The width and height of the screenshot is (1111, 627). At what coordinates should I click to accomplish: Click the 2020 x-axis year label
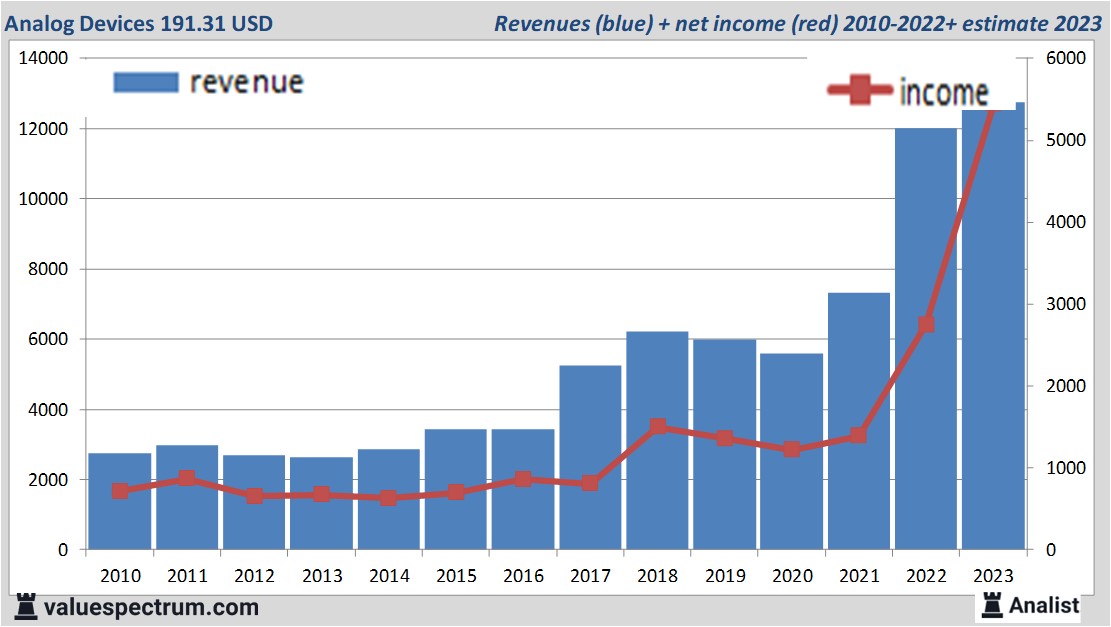point(792,576)
